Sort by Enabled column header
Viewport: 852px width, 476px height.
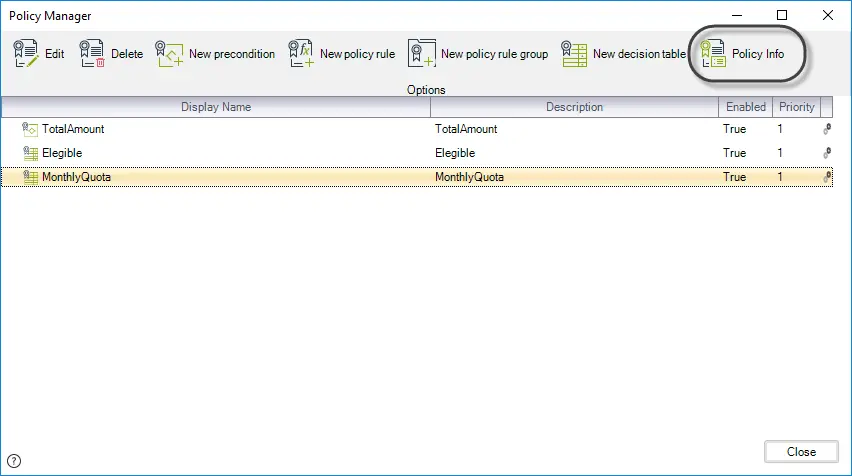(746, 107)
